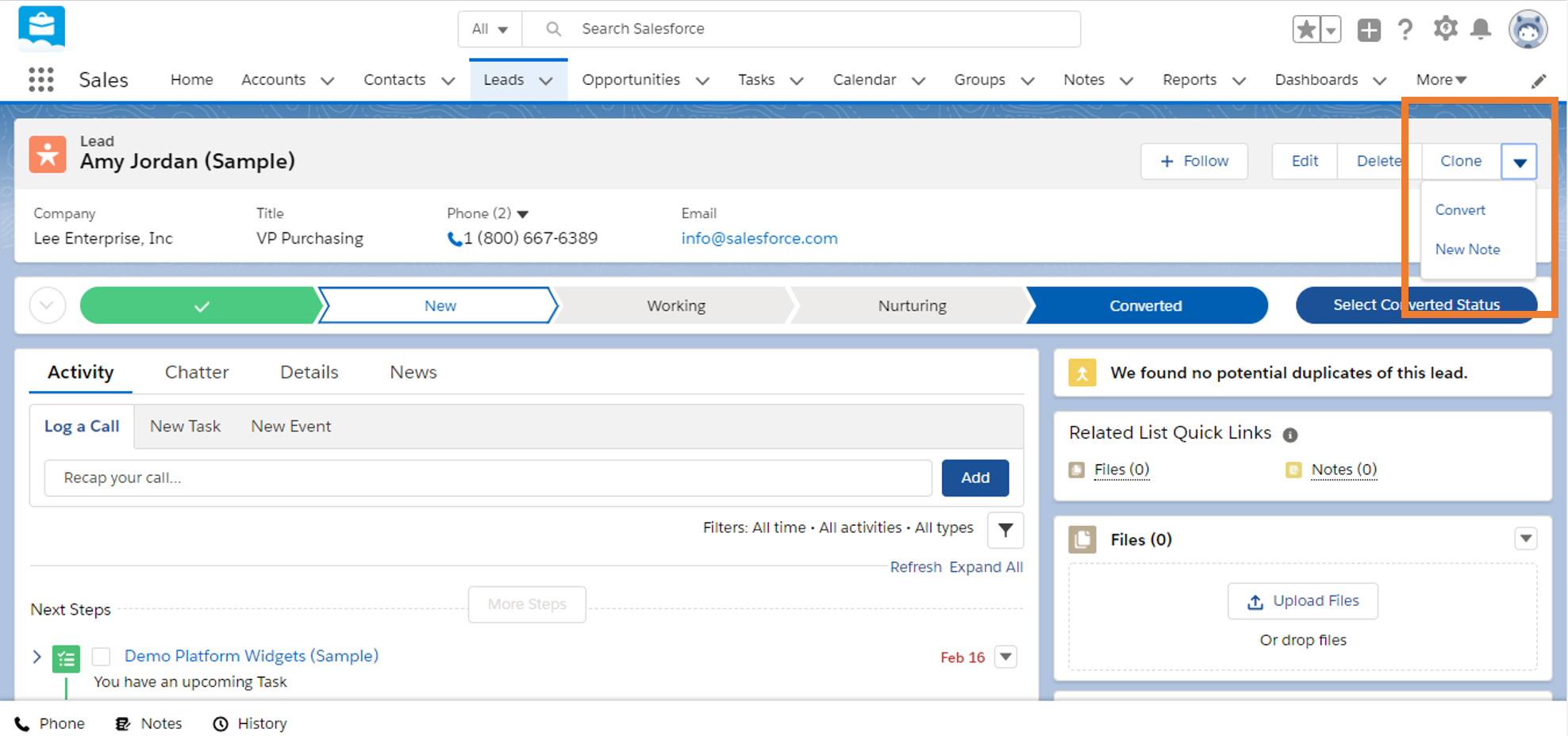Check the Demo Platform Widgets task checkbox

[x=101, y=657]
